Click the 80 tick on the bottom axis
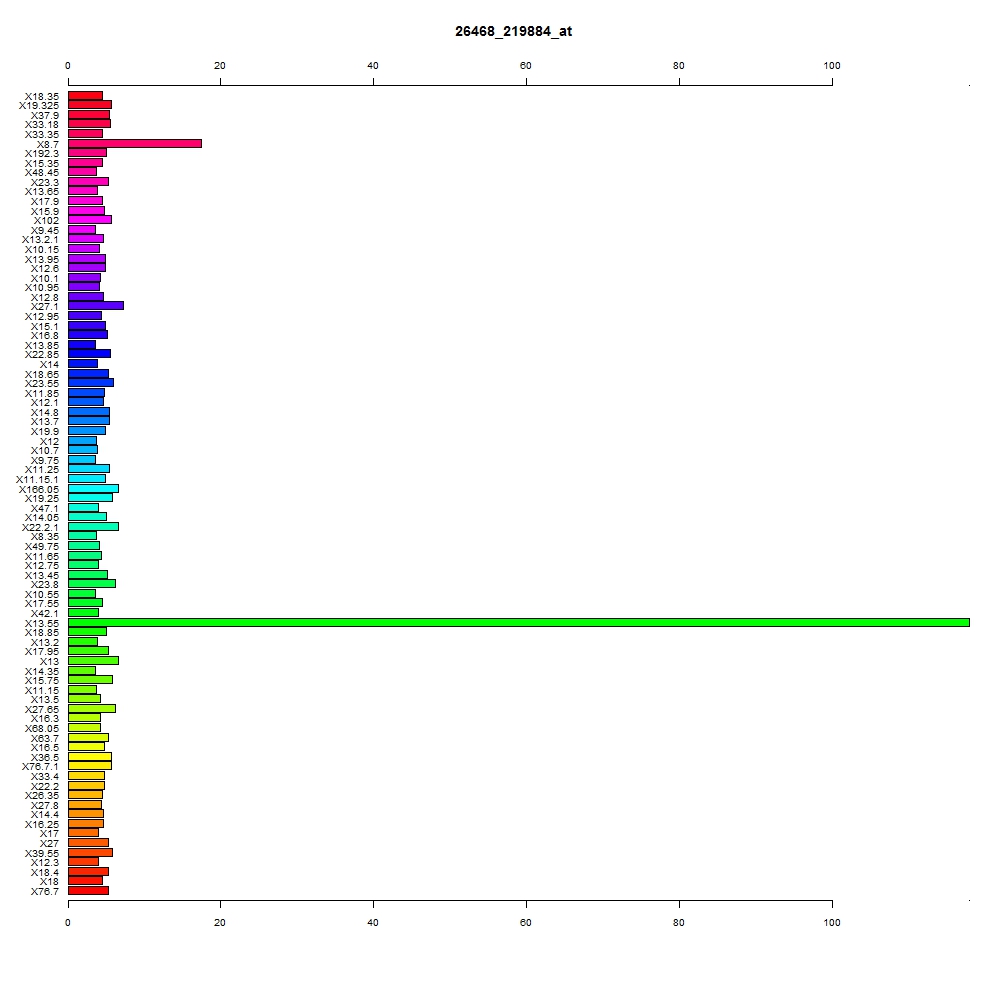This screenshot has width=1000, height=1000. coord(679,923)
